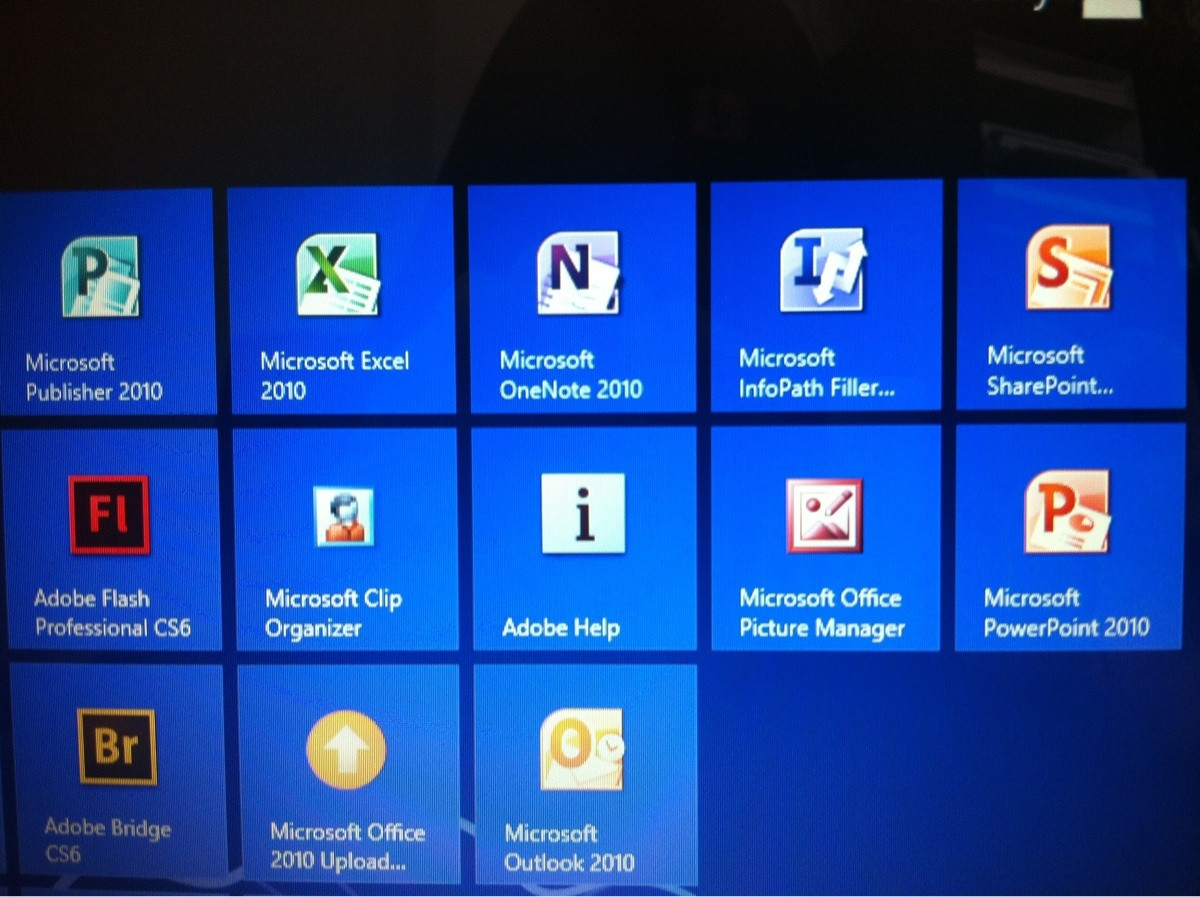Click the Clip Organizer person icon
1200x897 pixels.
pyautogui.click(x=344, y=515)
